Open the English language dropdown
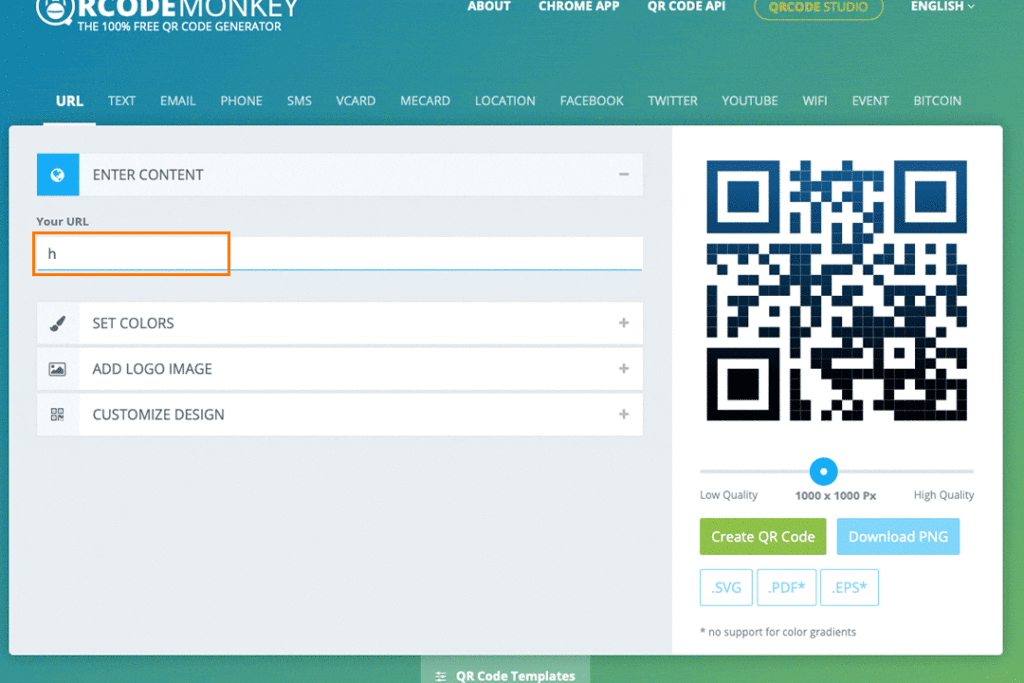The height and width of the screenshot is (683, 1024). point(942,7)
